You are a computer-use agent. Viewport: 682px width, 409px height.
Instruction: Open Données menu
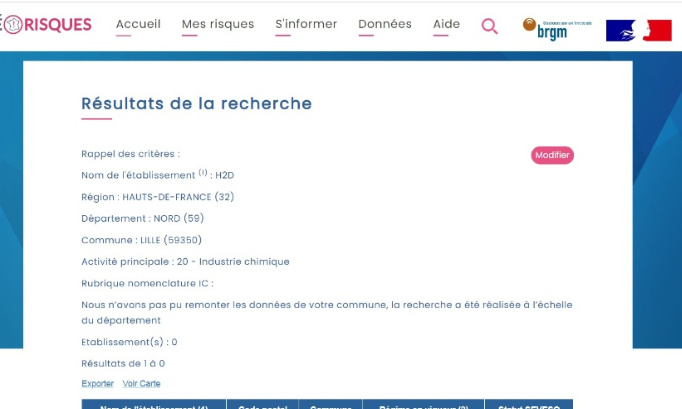point(385,24)
